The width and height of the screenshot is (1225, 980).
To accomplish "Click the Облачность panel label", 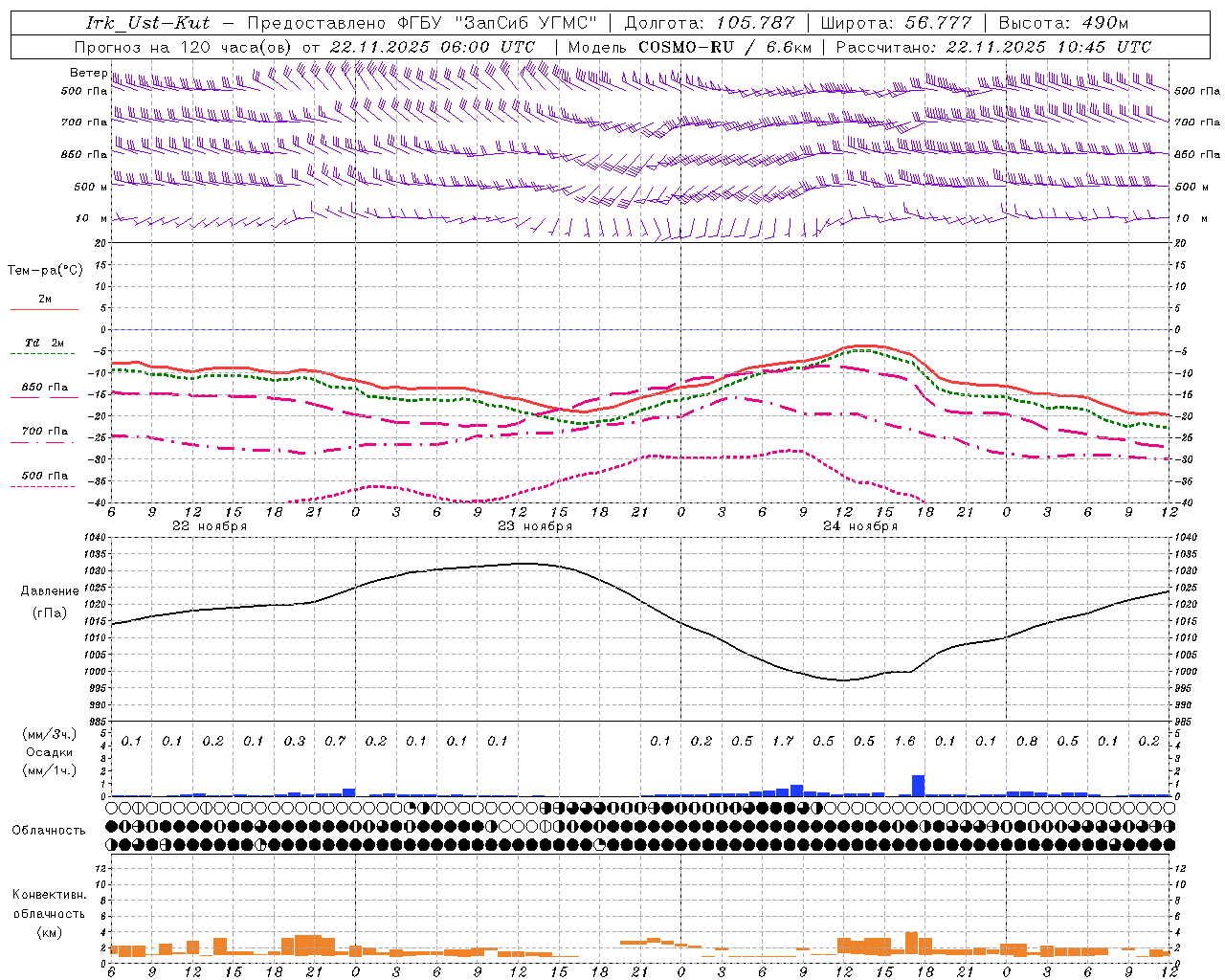I will coord(49,830).
